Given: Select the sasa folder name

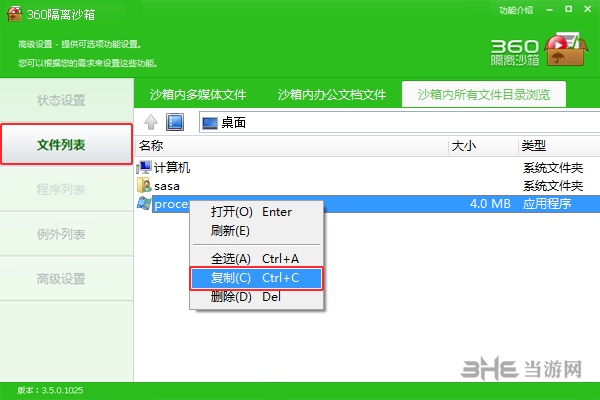Looking at the screenshot, I should click(x=167, y=186).
